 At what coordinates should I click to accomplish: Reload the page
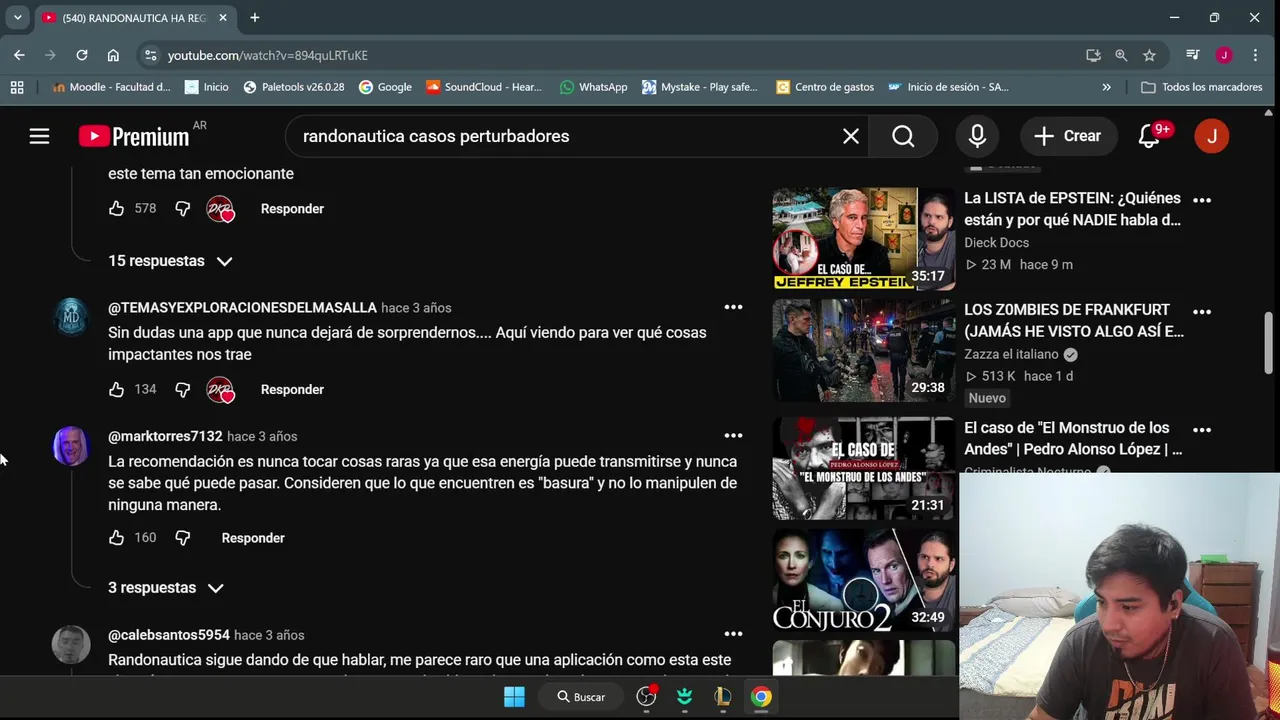(x=82, y=55)
